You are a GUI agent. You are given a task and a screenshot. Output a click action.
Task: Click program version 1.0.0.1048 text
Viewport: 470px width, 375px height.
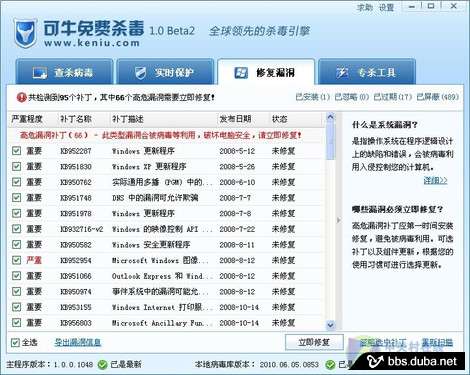(x=73, y=365)
